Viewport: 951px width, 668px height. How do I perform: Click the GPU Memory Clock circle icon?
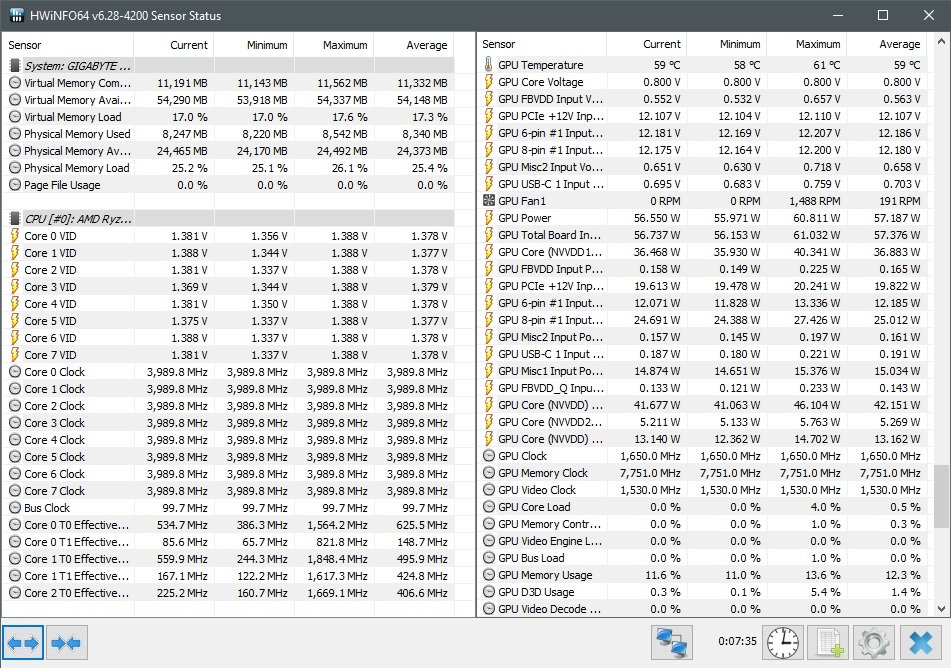489,472
